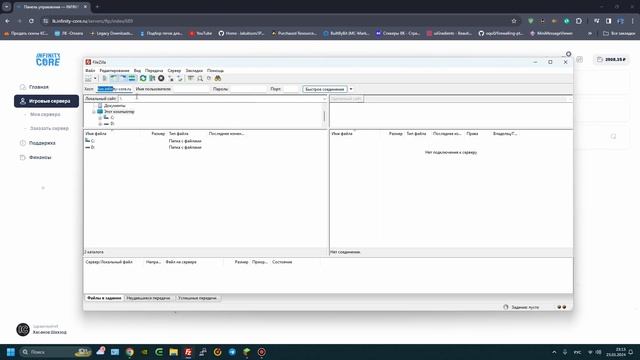The width and height of the screenshot is (640, 360).
Task: Bookmark this page with the star icon
Action: coord(514,21)
